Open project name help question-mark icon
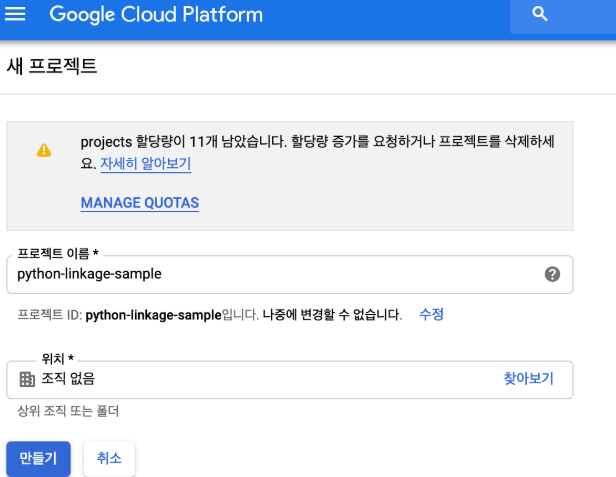The image size is (616, 477). pyautogui.click(x=552, y=274)
